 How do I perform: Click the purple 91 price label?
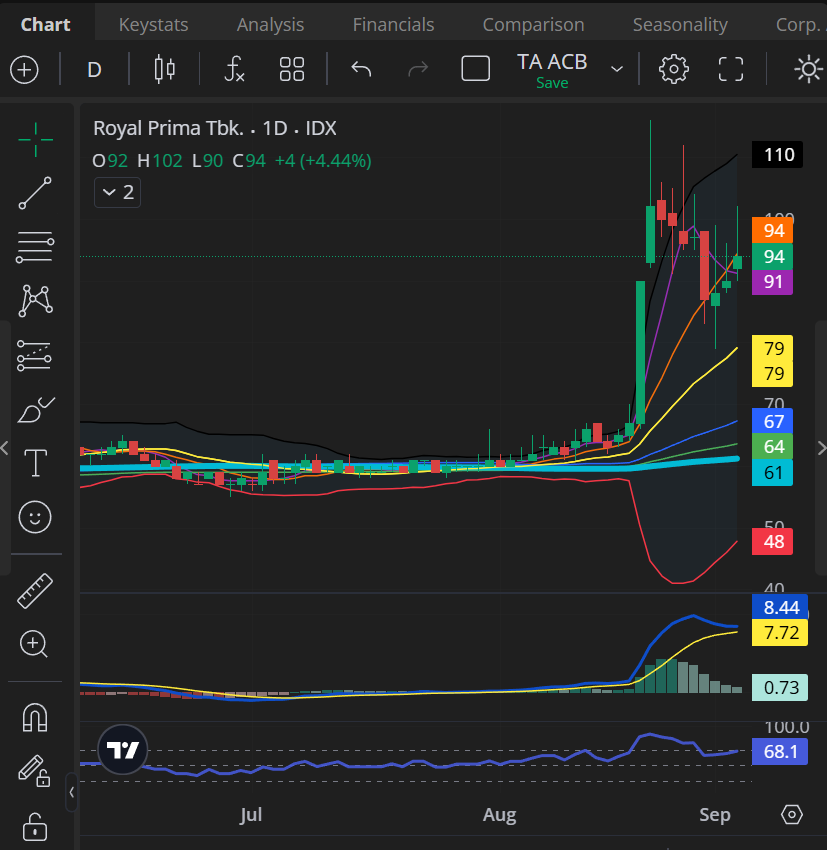point(772,282)
